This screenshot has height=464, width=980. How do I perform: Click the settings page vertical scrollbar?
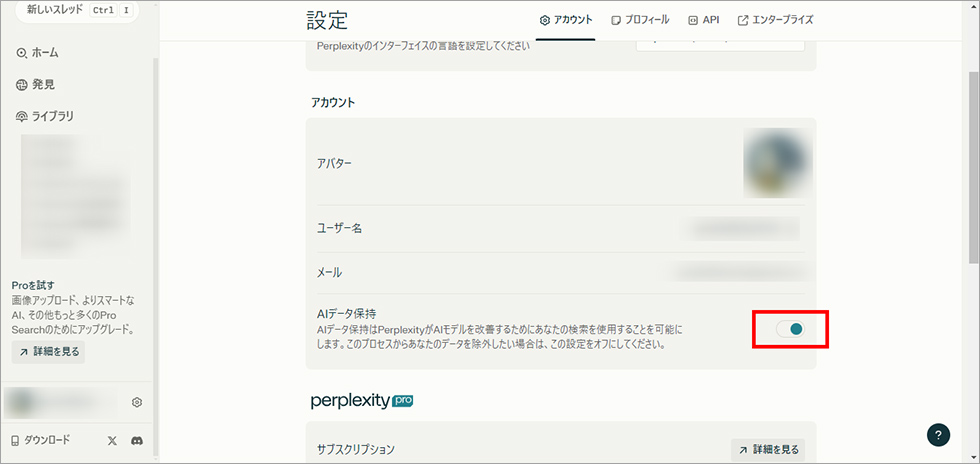(x=974, y=169)
